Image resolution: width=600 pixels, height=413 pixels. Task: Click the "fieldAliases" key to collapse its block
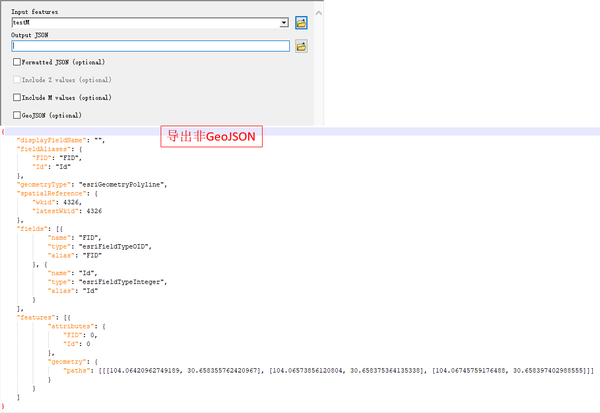pyautogui.click(x=44, y=149)
